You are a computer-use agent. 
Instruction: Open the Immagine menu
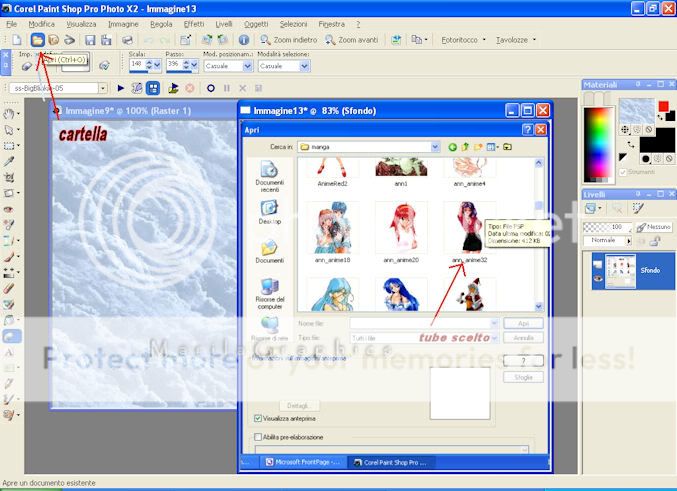pyautogui.click(x=123, y=24)
